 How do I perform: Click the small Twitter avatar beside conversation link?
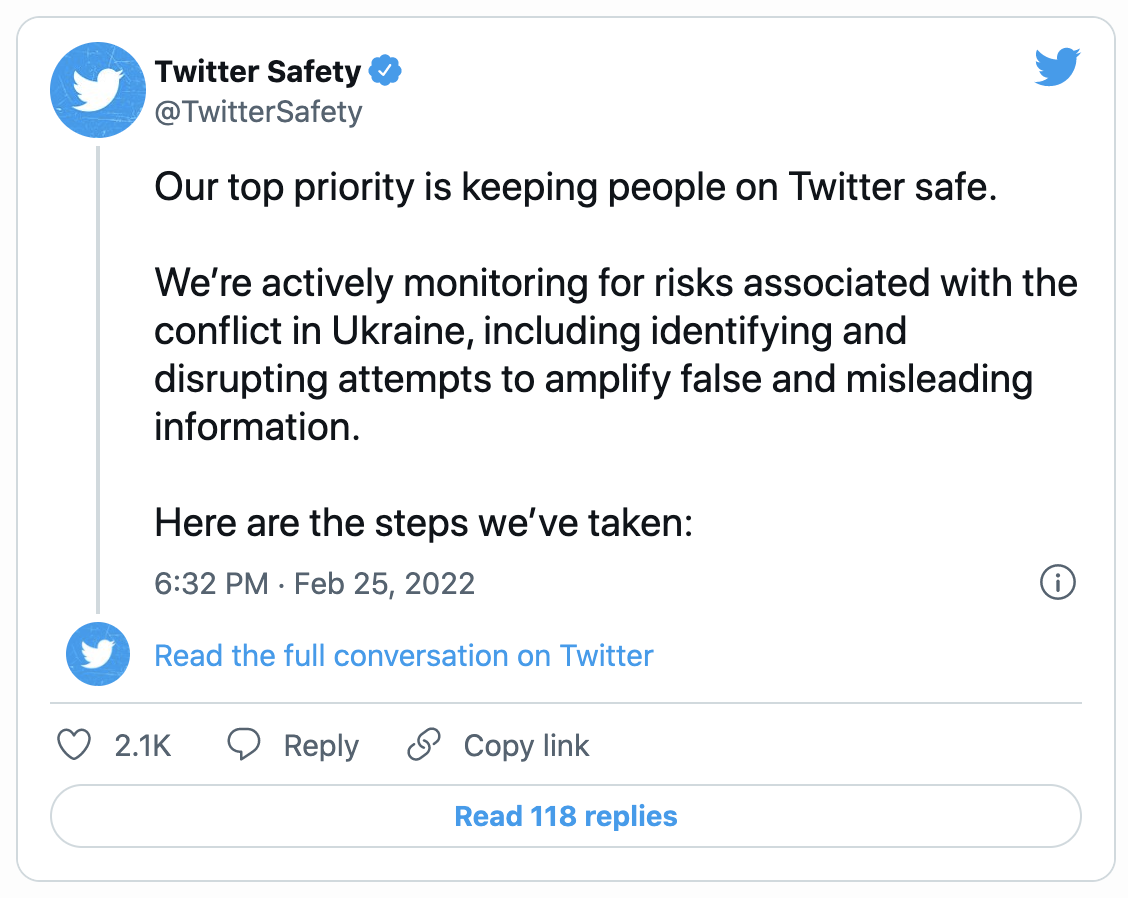point(98,654)
